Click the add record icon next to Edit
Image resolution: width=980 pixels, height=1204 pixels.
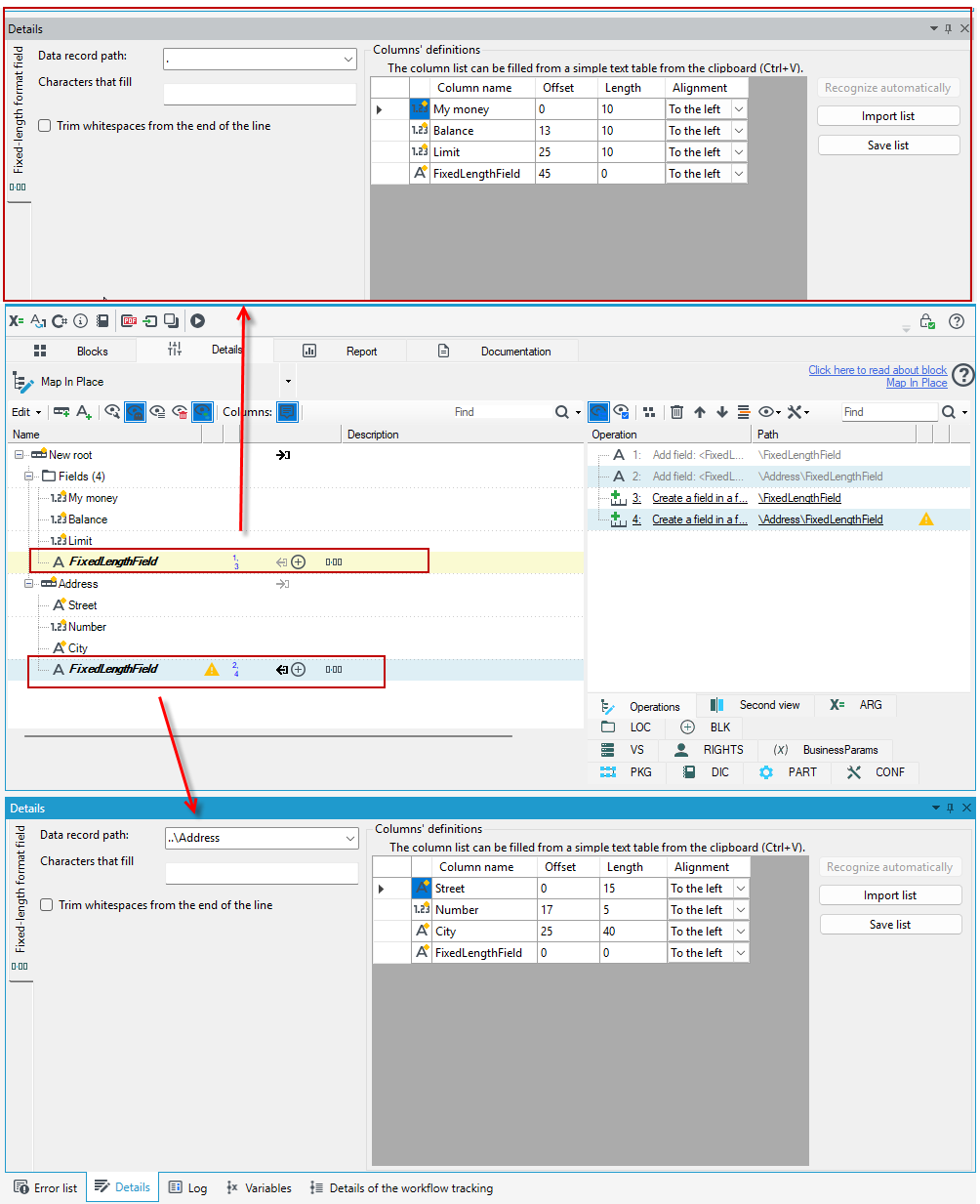pyautogui.click(x=61, y=412)
